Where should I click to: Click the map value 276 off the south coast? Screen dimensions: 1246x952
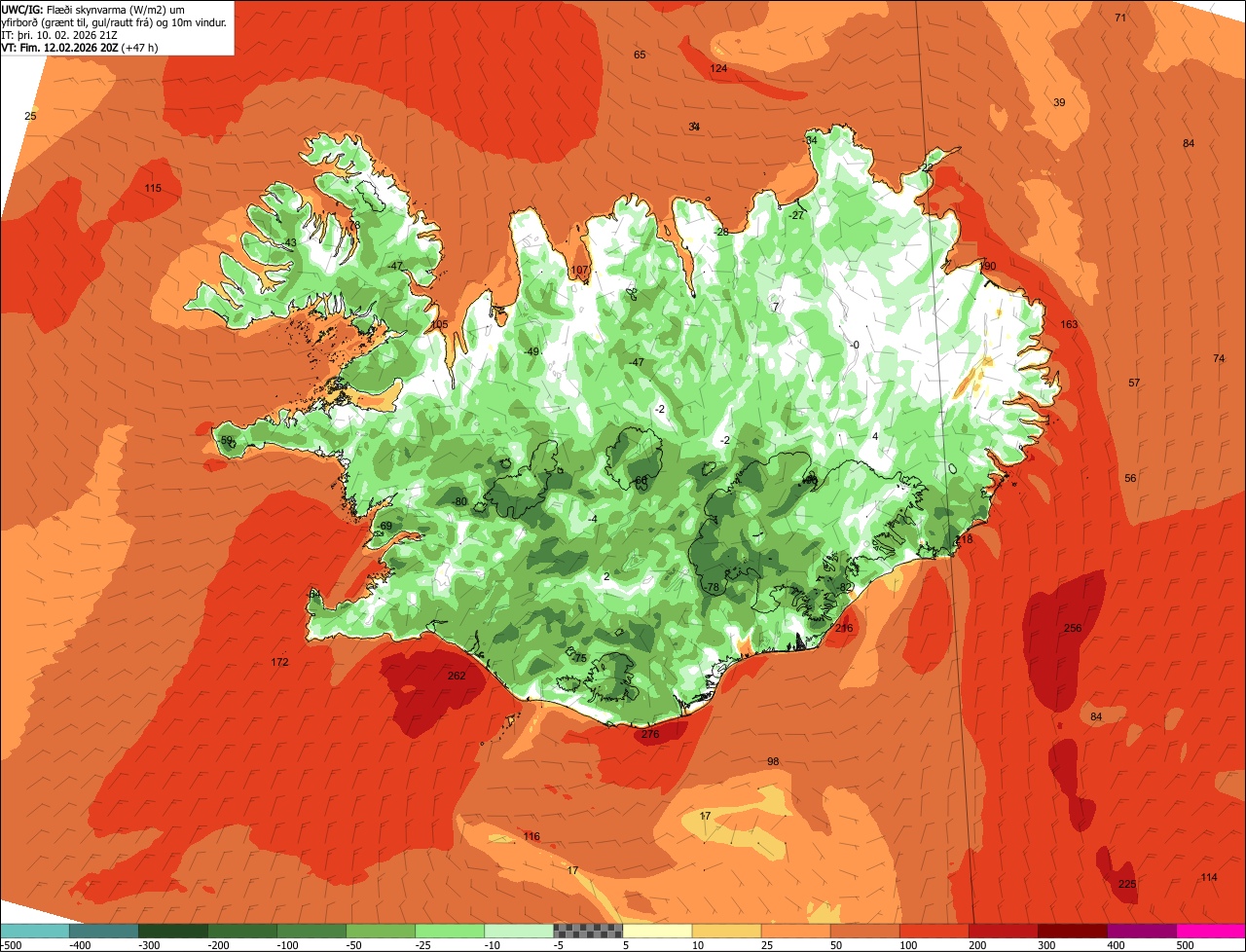click(x=650, y=734)
